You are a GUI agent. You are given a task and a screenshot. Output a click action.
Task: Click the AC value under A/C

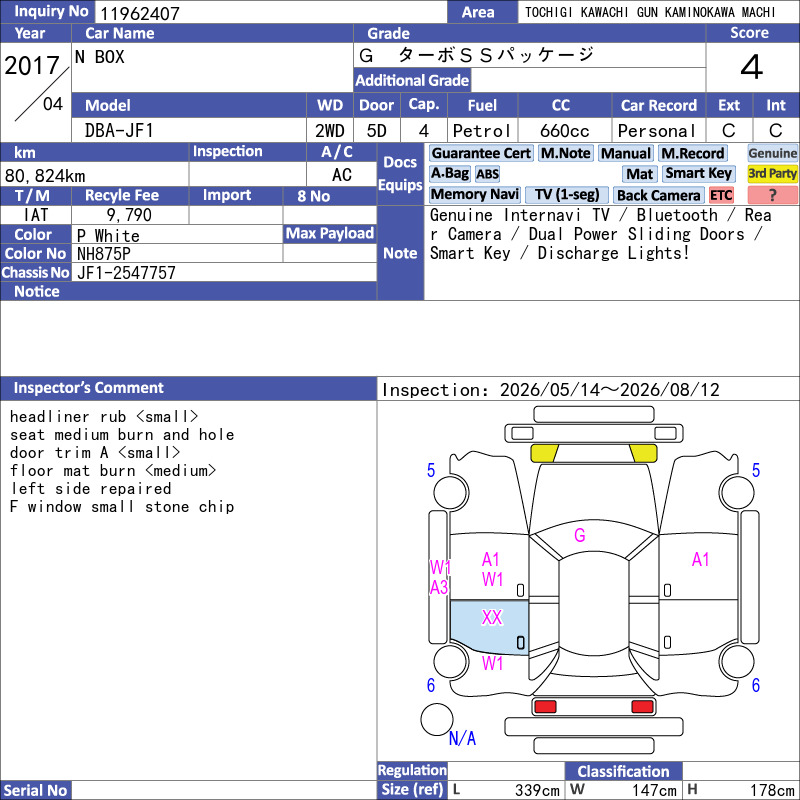pyautogui.click(x=342, y=176)
